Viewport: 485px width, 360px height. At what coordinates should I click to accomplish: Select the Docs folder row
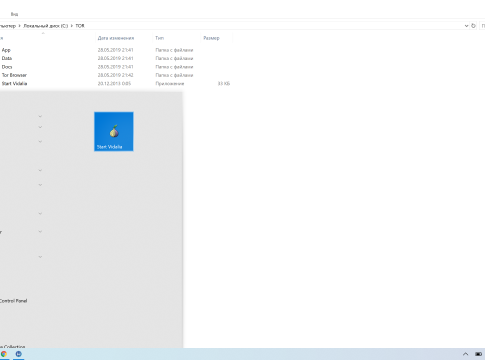pos(115,67)
